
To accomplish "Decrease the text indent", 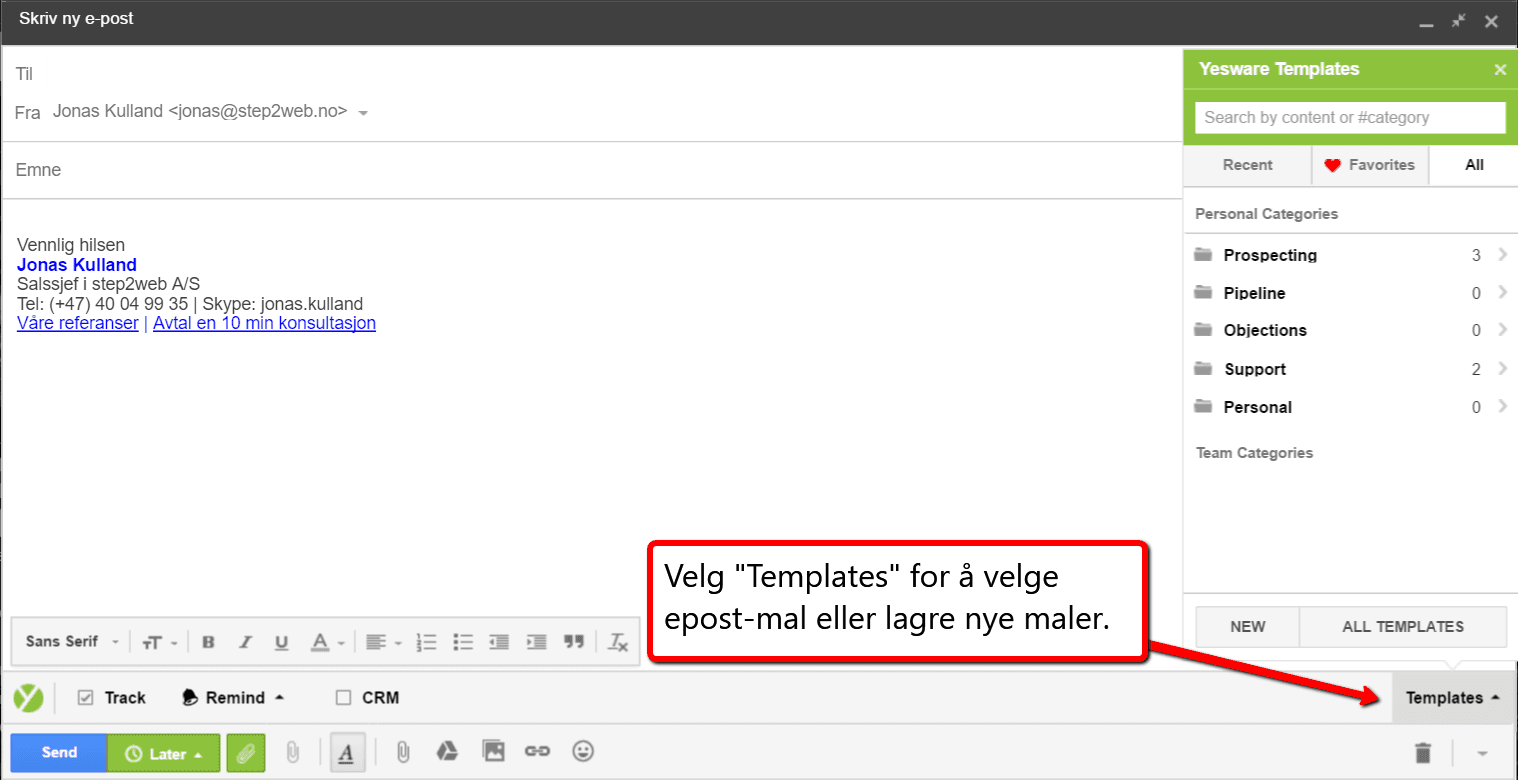I will click(x=500, y=642).
